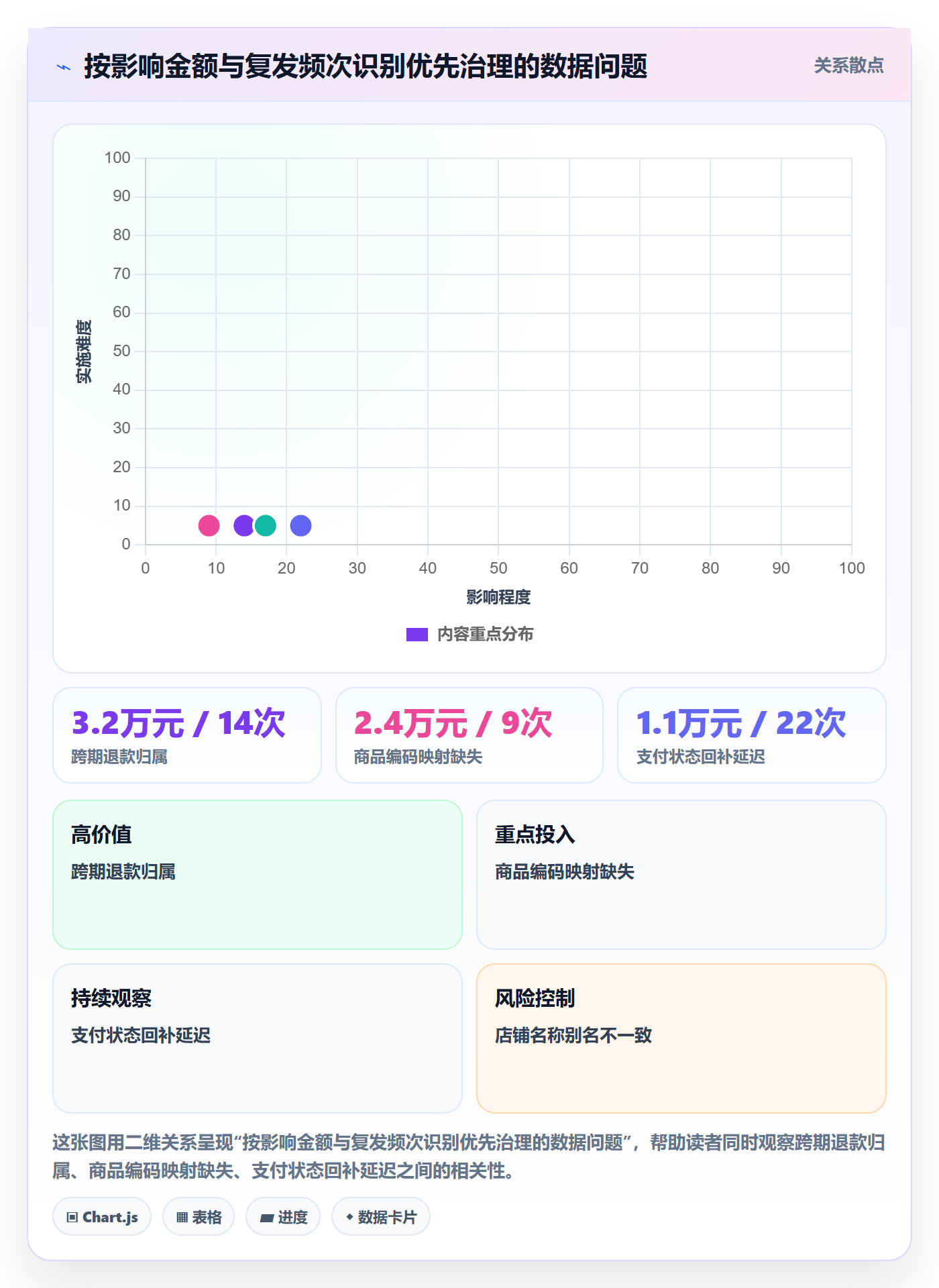Screen dimensions: 939x1288
Task: Click the 表格 tag chip
Action: 199,1217
